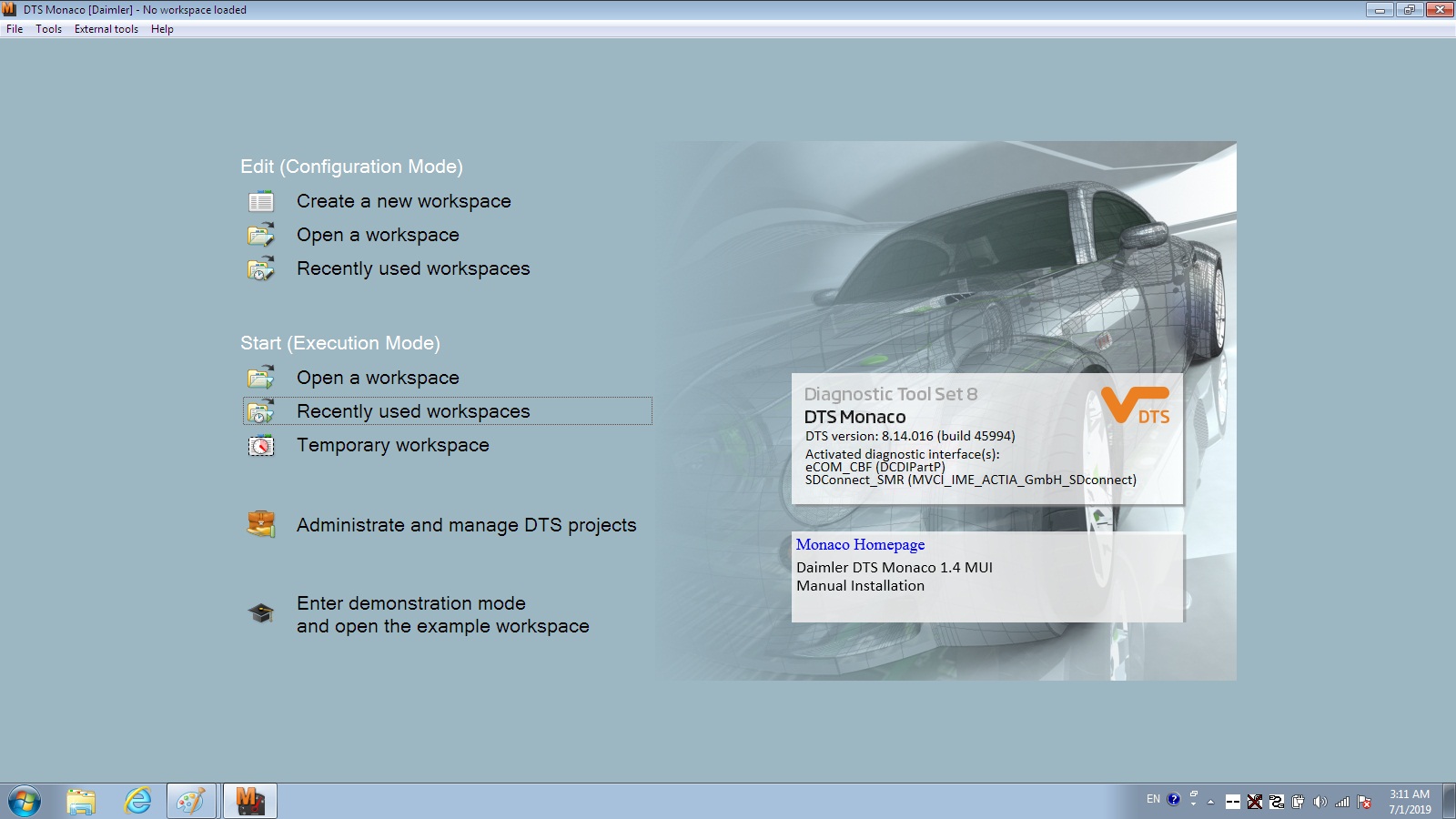Click the Create a new workspace icon
Viewport: 1456px width, 819px height.
pos(261,201)
